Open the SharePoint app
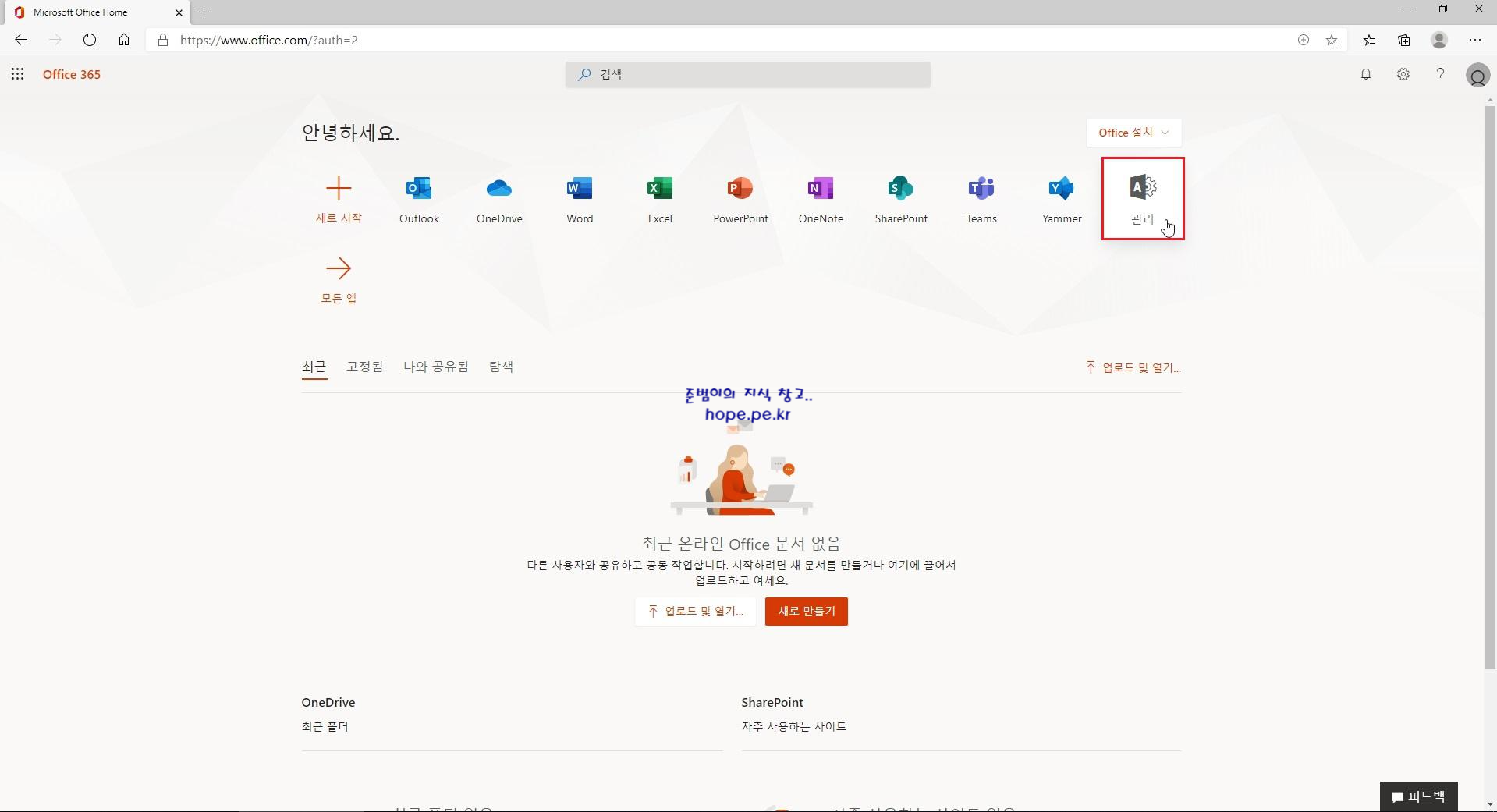1497x812 pixels. pos(901,198)
